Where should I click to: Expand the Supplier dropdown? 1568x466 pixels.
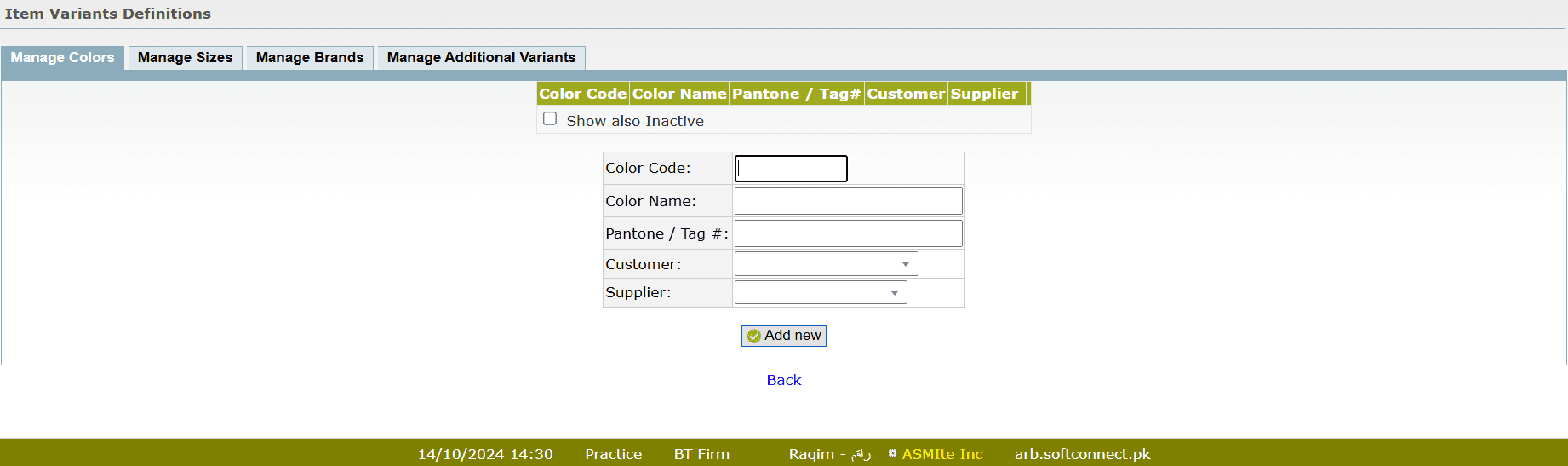point(821,293)
